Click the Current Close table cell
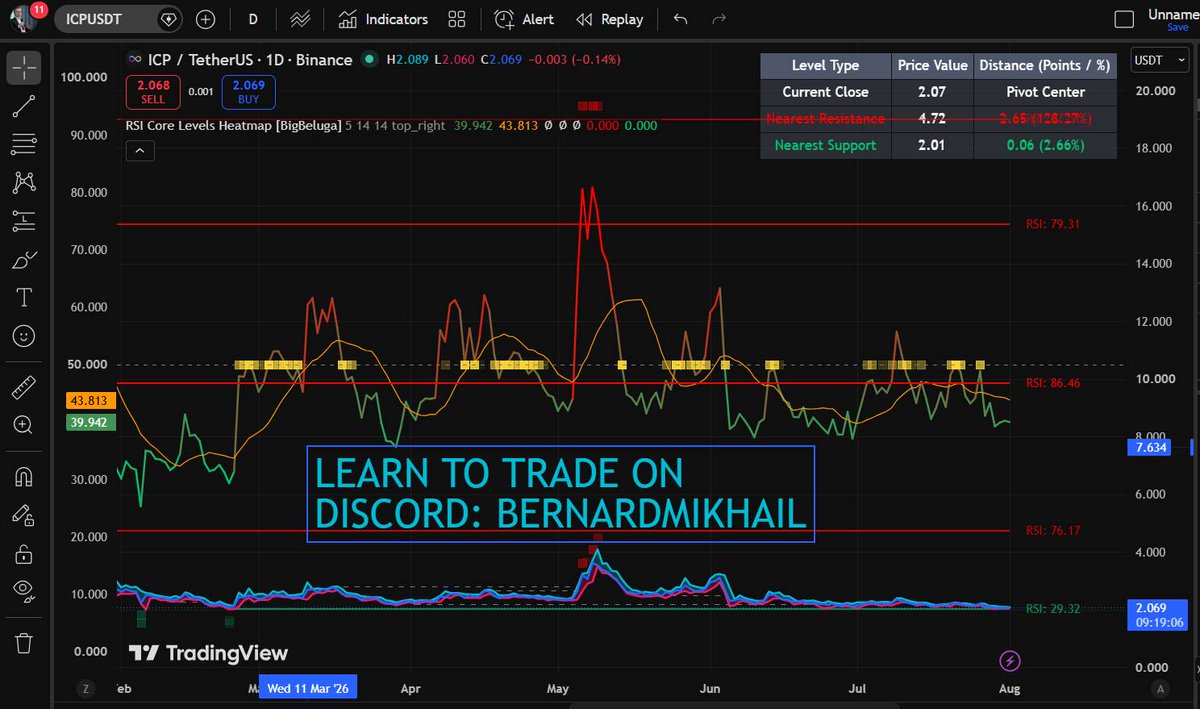The height and width of the screenshot is (709, 1200). 826,91
